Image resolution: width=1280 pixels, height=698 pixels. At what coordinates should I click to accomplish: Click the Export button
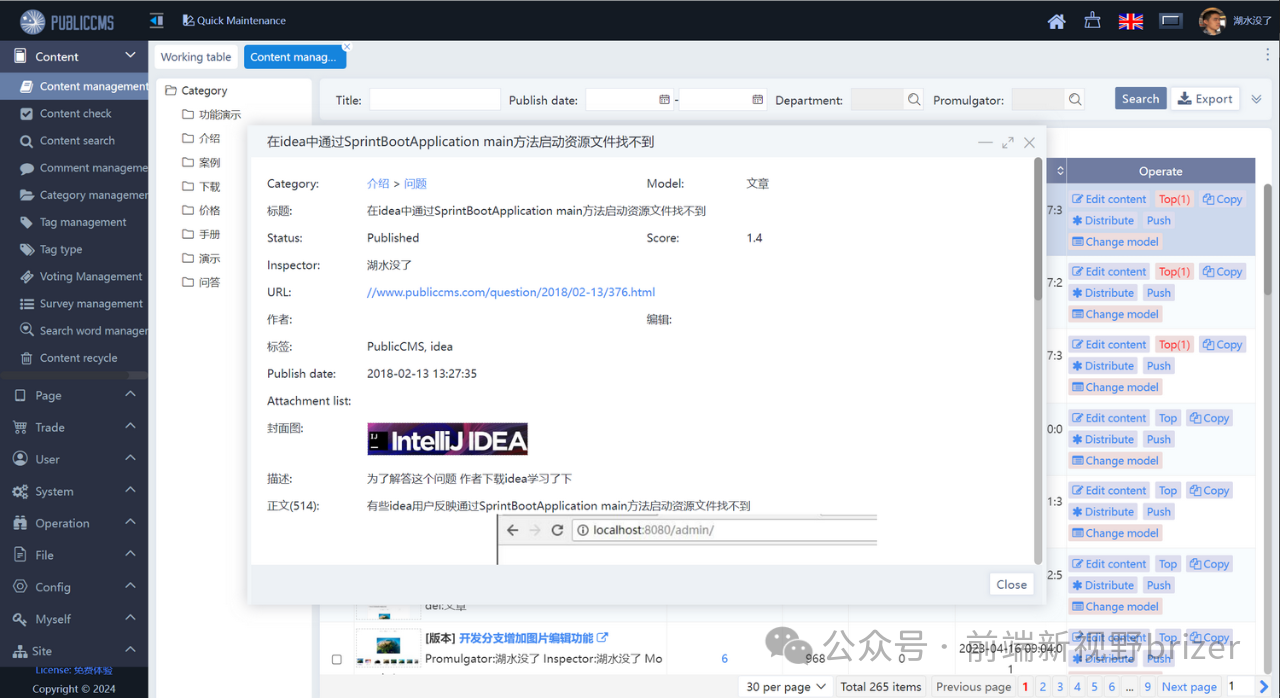1206,98
